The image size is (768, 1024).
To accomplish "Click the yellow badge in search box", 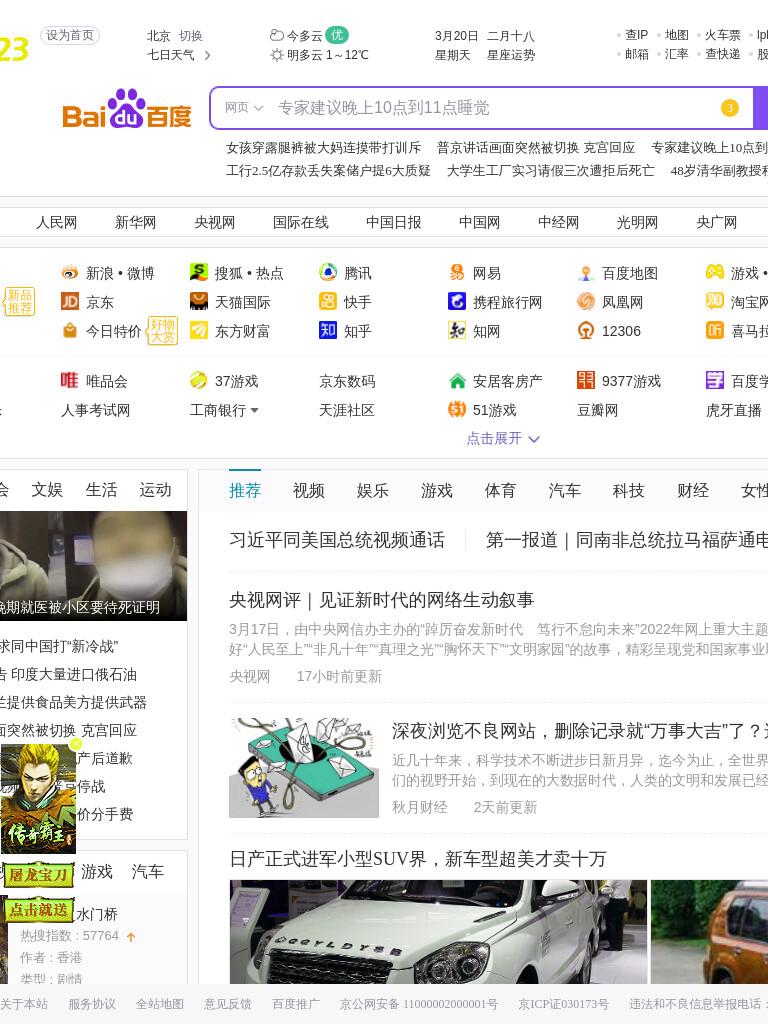I will [729, 108].
